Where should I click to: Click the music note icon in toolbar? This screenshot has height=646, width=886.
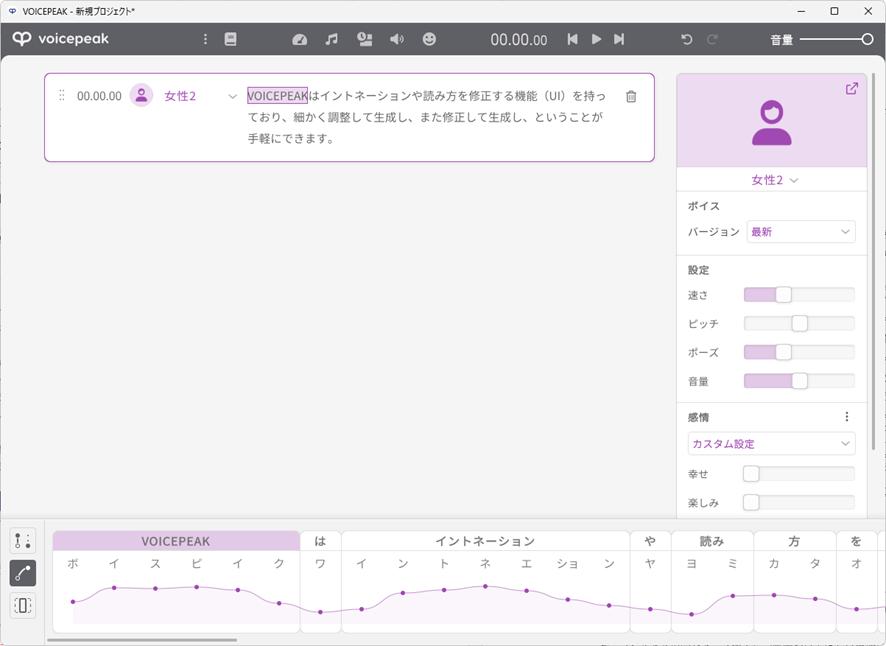[x=332, y=39]
